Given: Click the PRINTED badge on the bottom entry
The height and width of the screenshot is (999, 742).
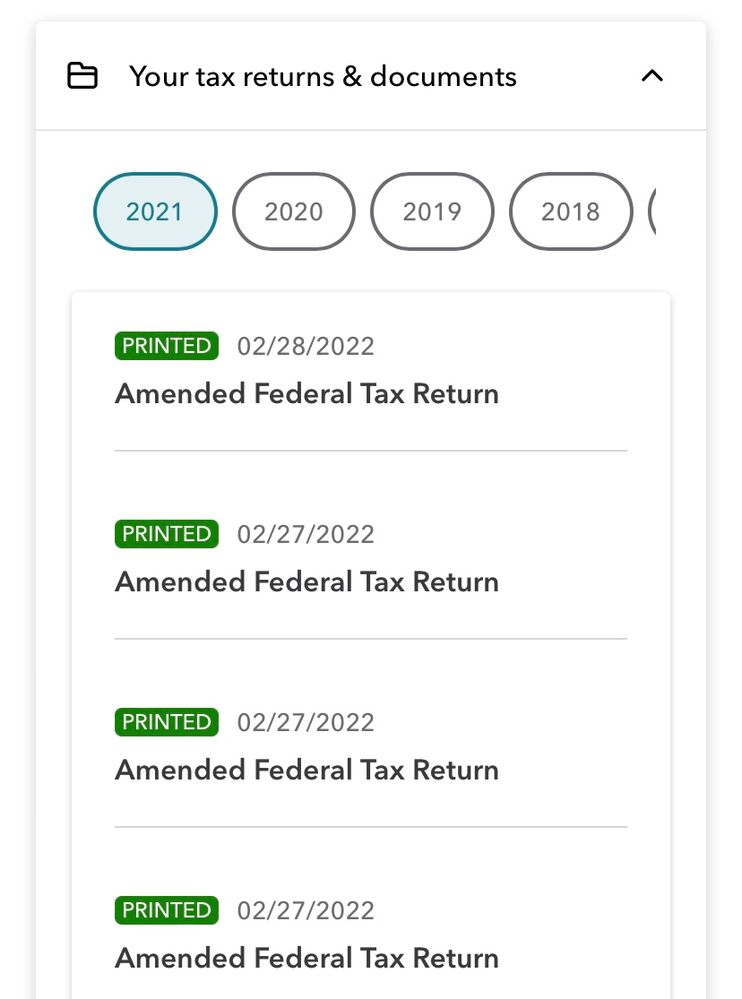Looking at the screenshot, I should point(166,910).
